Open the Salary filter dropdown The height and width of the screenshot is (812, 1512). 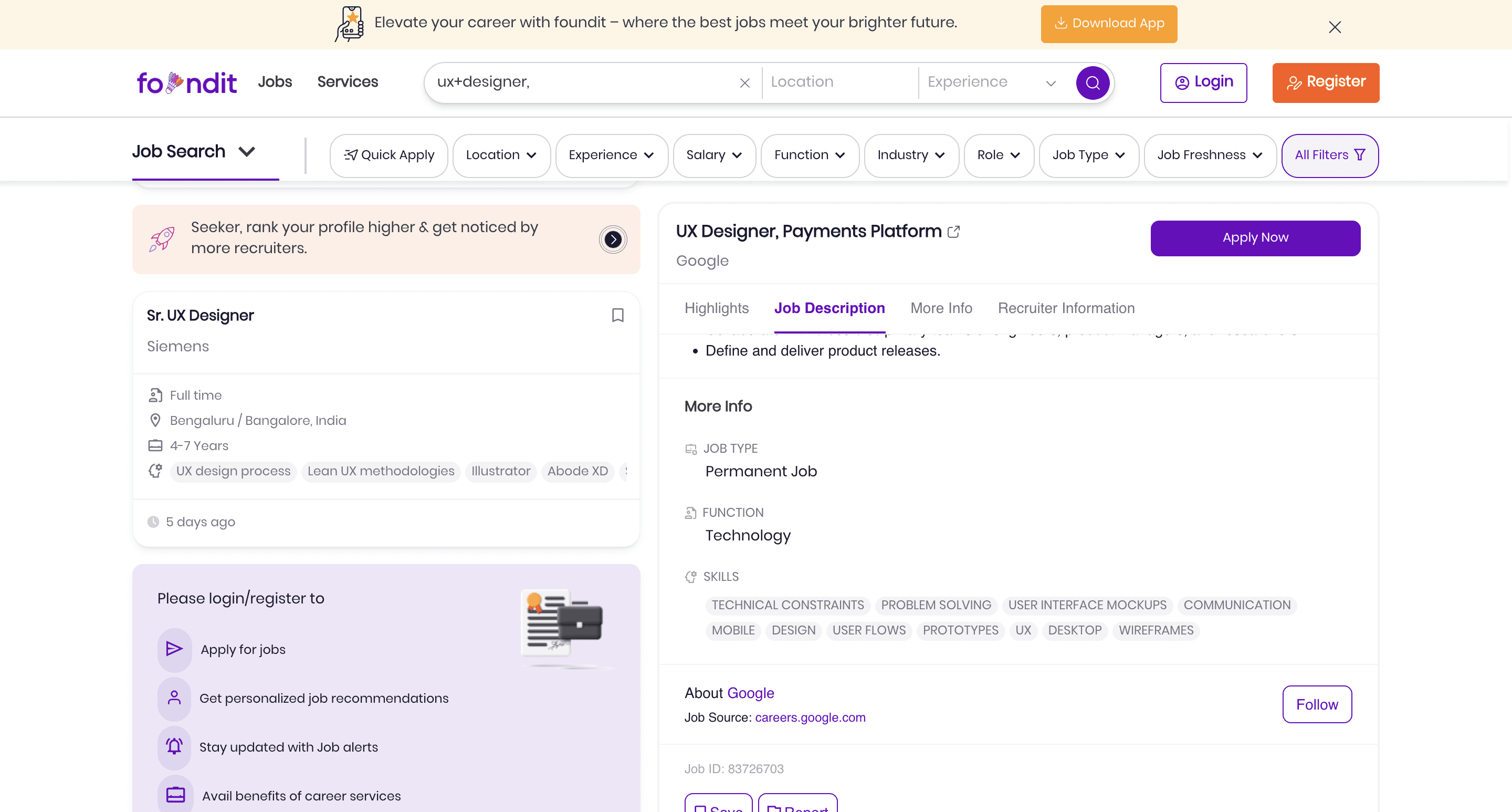pyautogui.click(x=715, y=155)
